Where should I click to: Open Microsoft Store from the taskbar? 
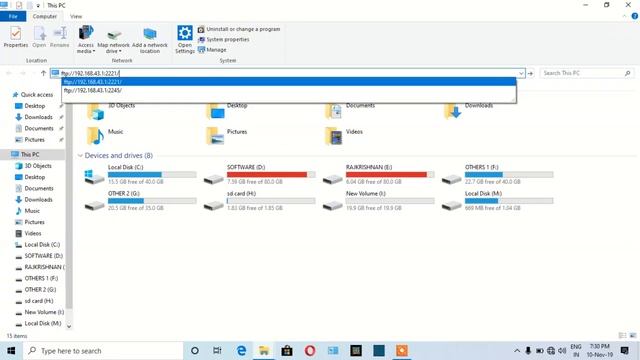(287, 351)
